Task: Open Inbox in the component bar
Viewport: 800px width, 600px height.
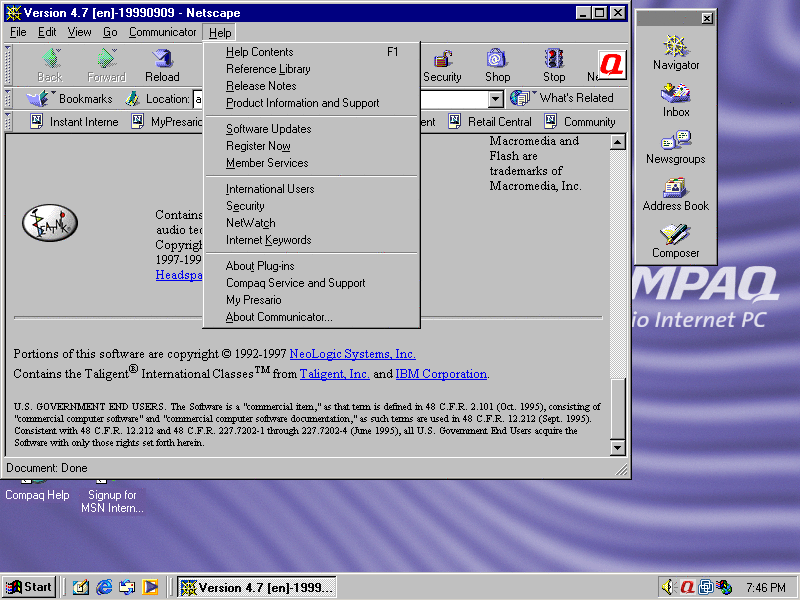Action: click(x=676, y=99)
